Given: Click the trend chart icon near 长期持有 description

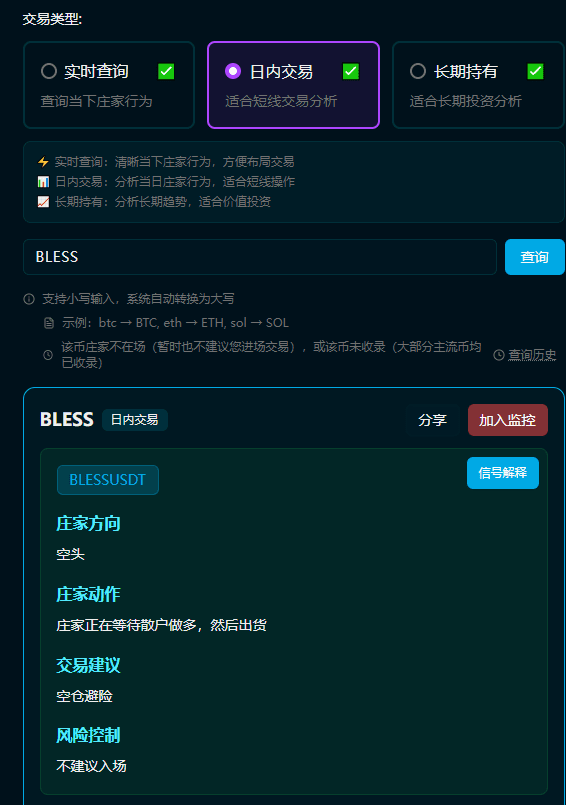Looking at the screenshot, I should click(43, 202).
